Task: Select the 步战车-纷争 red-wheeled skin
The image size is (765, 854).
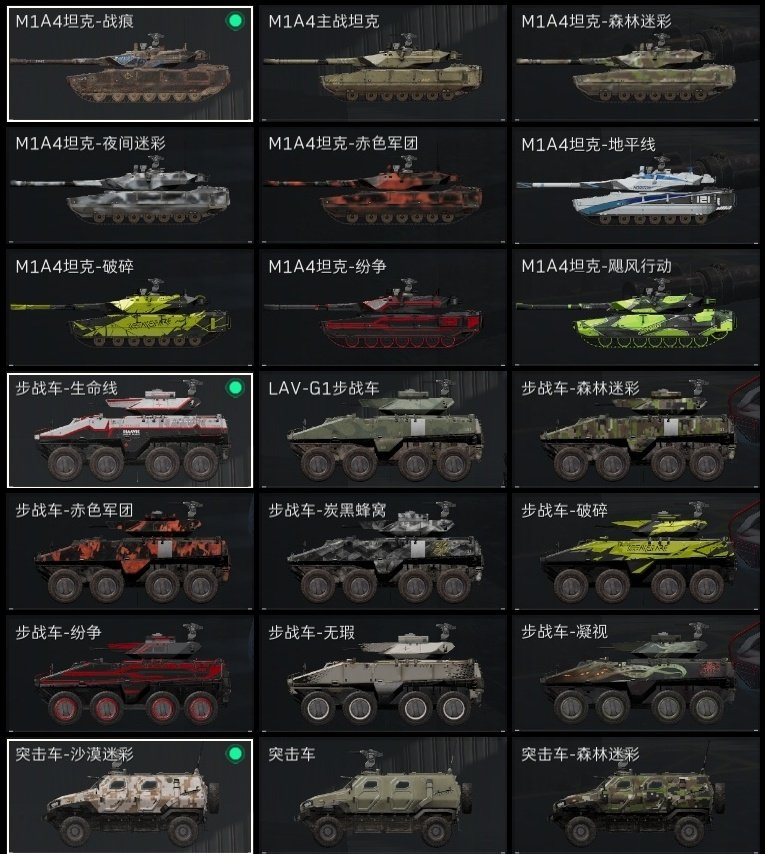Action: (x=130, y=674)
